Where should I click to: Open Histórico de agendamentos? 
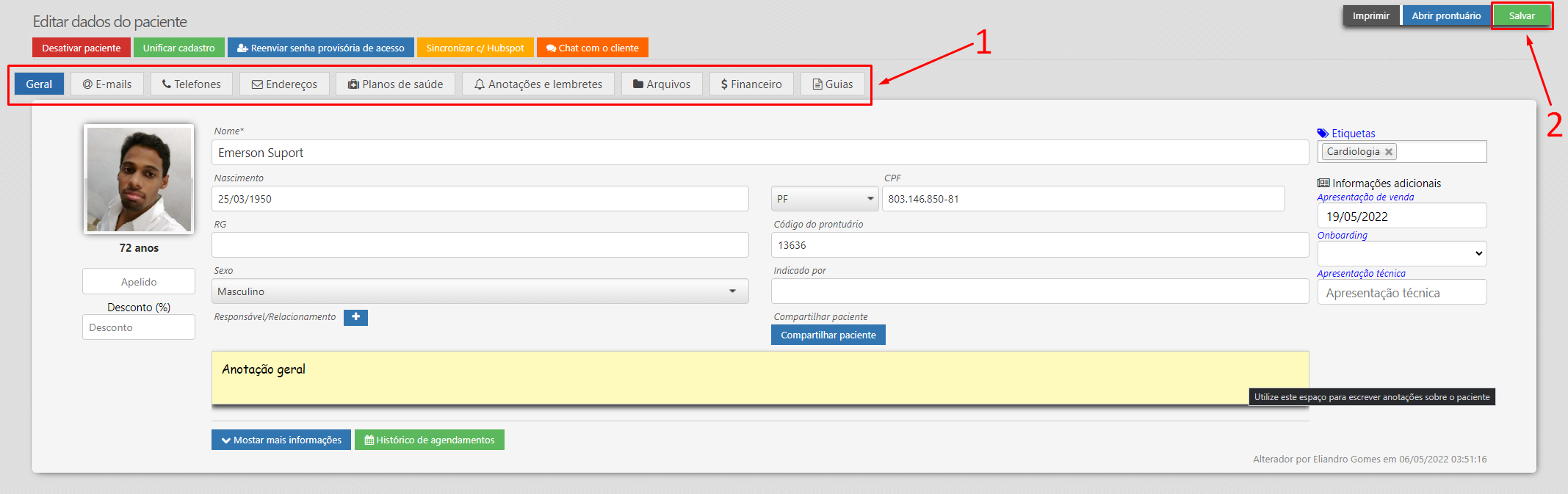click(430, 440)
